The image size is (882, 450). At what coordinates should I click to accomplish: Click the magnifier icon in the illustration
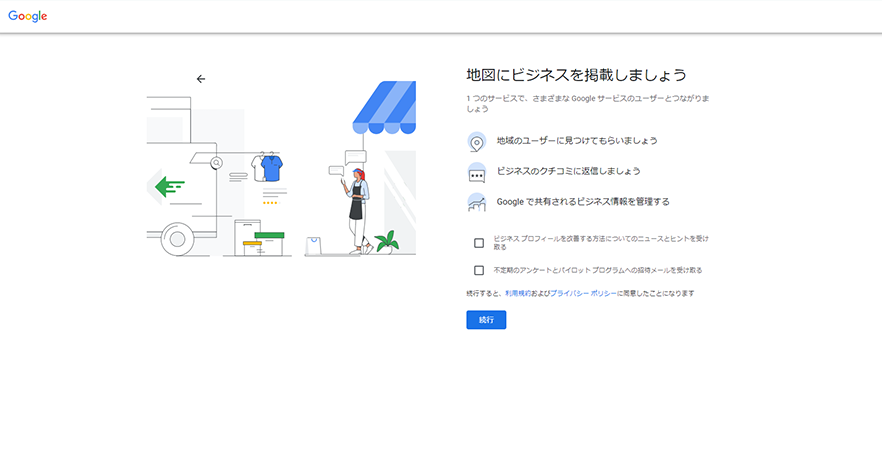click(216, 162)
